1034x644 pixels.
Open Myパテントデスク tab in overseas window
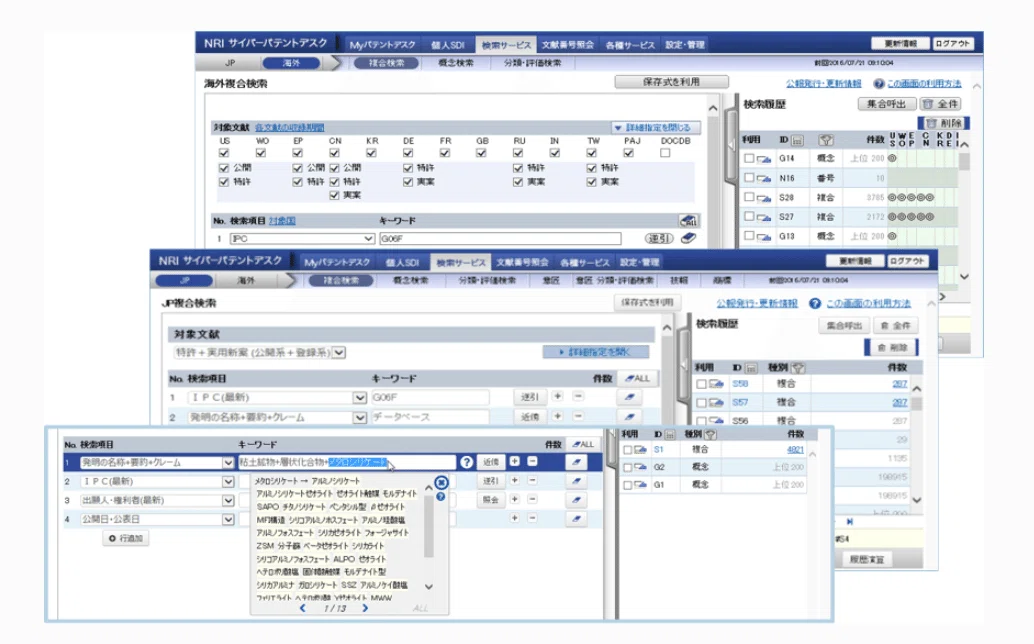pyautogui.click(x=382, y=45)
